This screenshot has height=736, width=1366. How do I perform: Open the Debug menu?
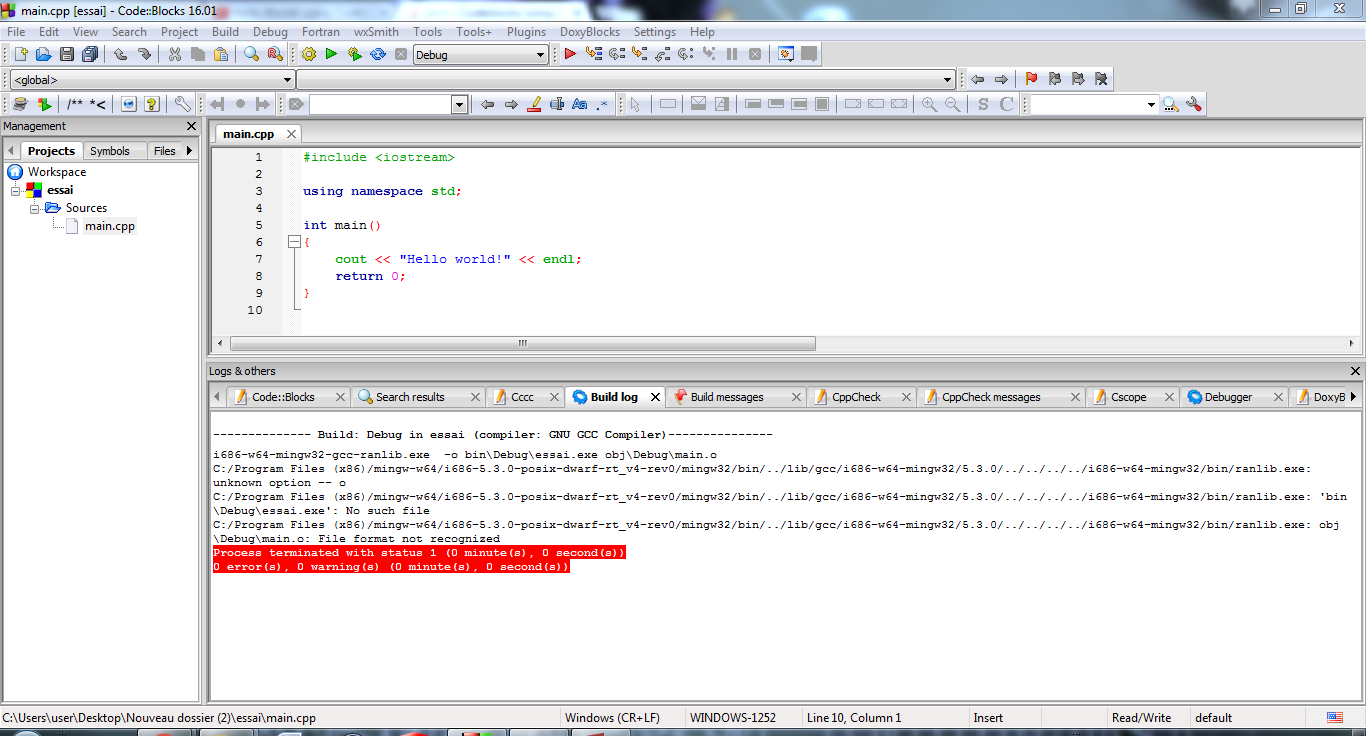[x=270, y=32]
